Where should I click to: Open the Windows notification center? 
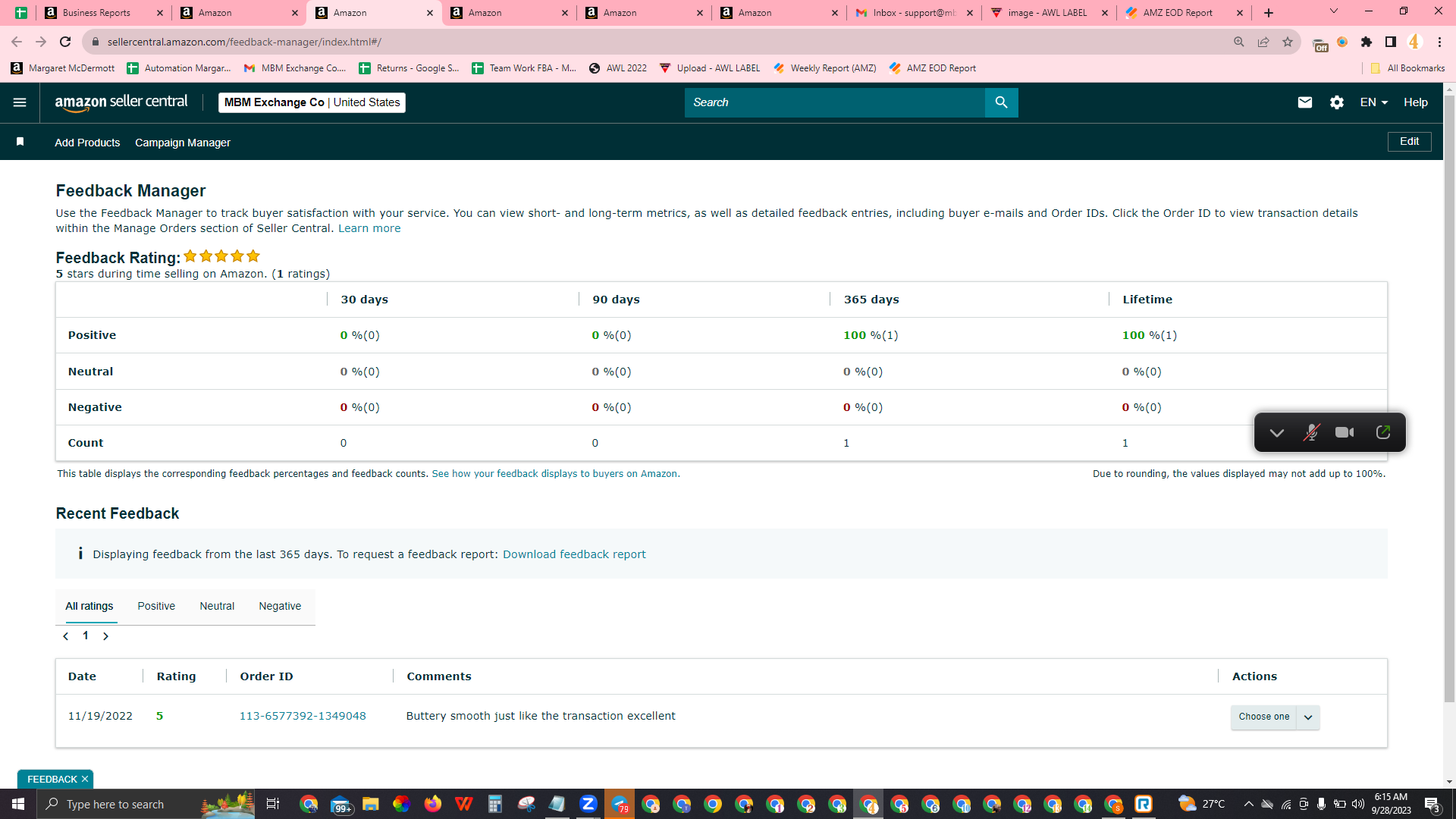(x=1432, y=804)
